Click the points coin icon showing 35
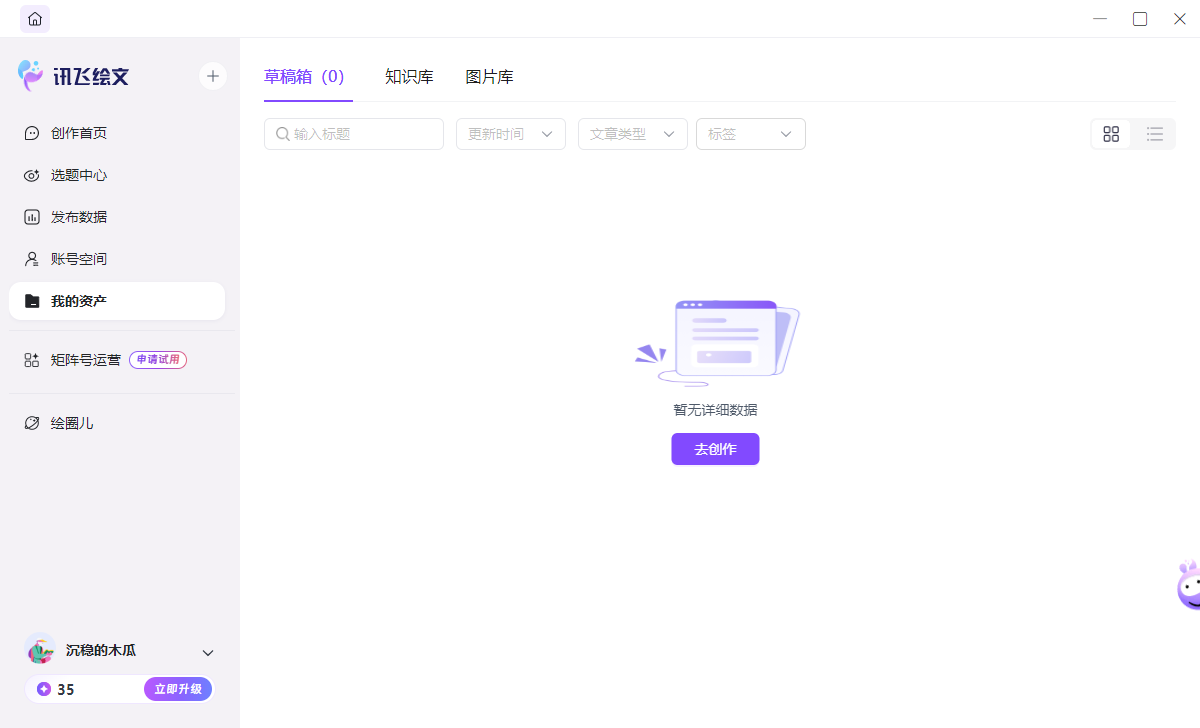 pyautogui.click(x=44, y=689)
